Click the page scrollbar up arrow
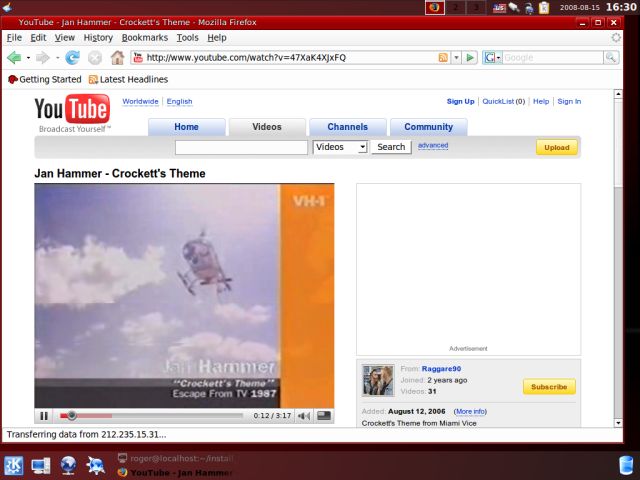This screenshot has height=480, width=640. pyautogui.click(x=618, y=94)
